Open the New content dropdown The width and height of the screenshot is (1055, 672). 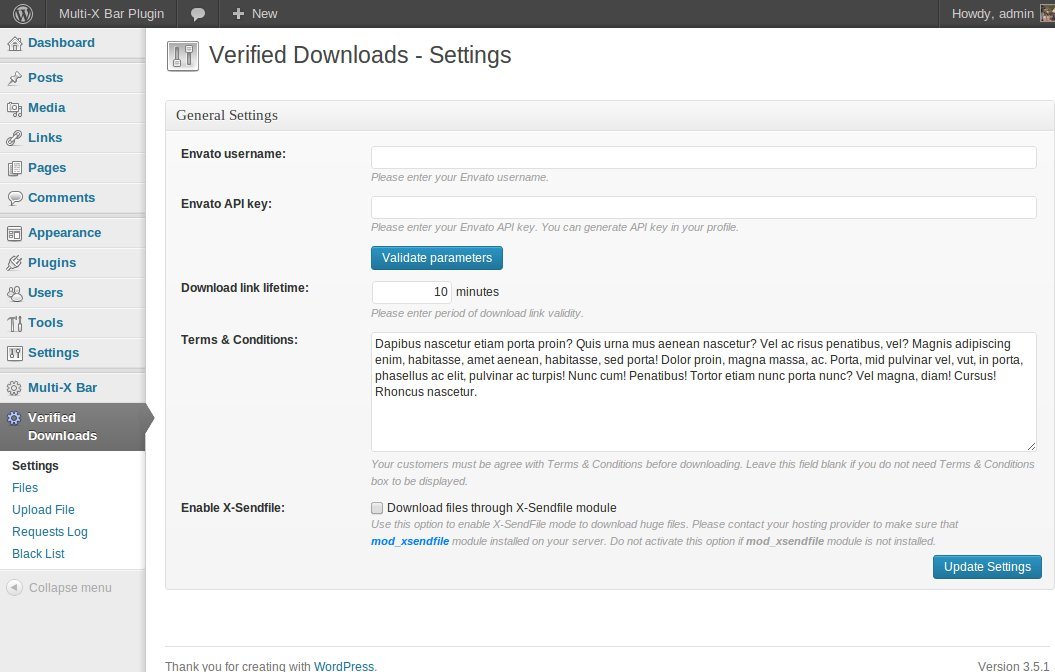(x=254, y=14)
